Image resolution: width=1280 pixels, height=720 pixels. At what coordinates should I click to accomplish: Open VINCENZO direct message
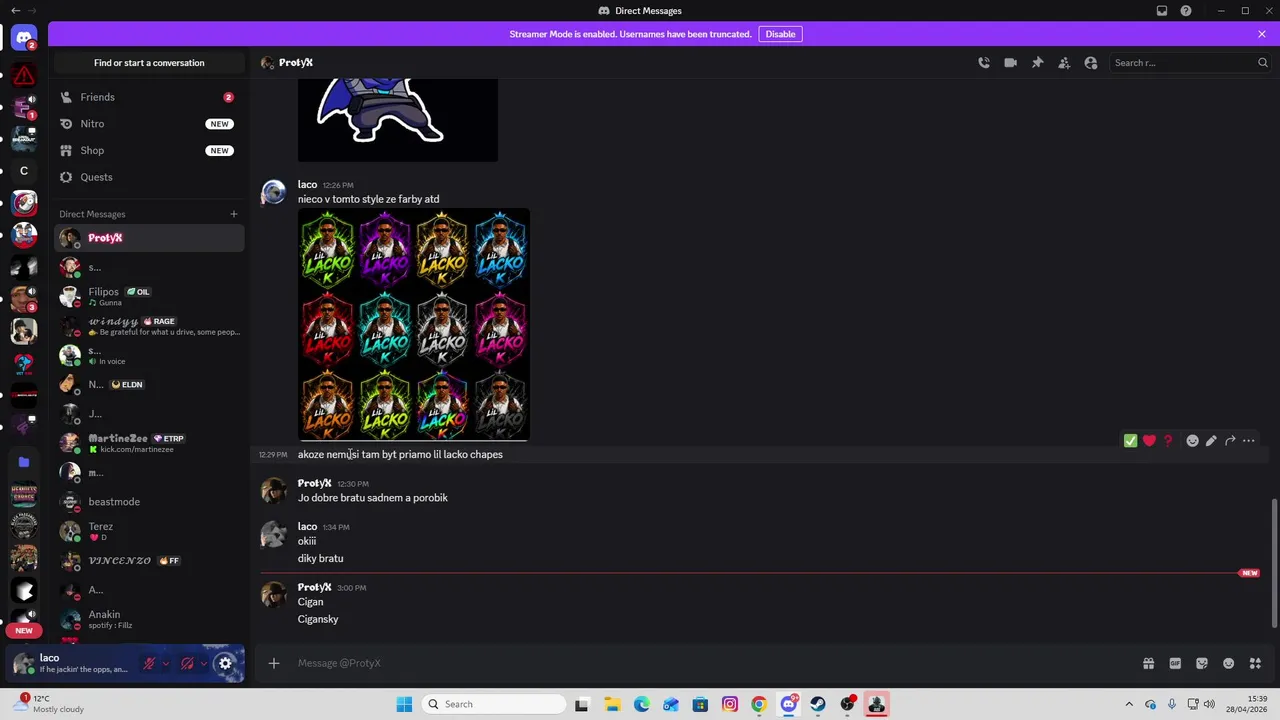tap(149, 561)
